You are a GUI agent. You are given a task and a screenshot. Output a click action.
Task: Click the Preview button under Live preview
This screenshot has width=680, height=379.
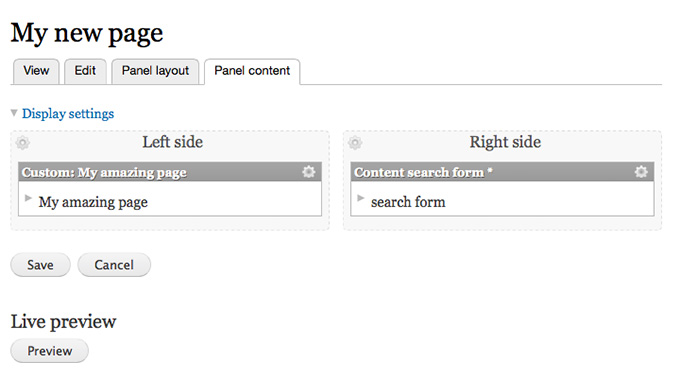click(x=49, y=351)
